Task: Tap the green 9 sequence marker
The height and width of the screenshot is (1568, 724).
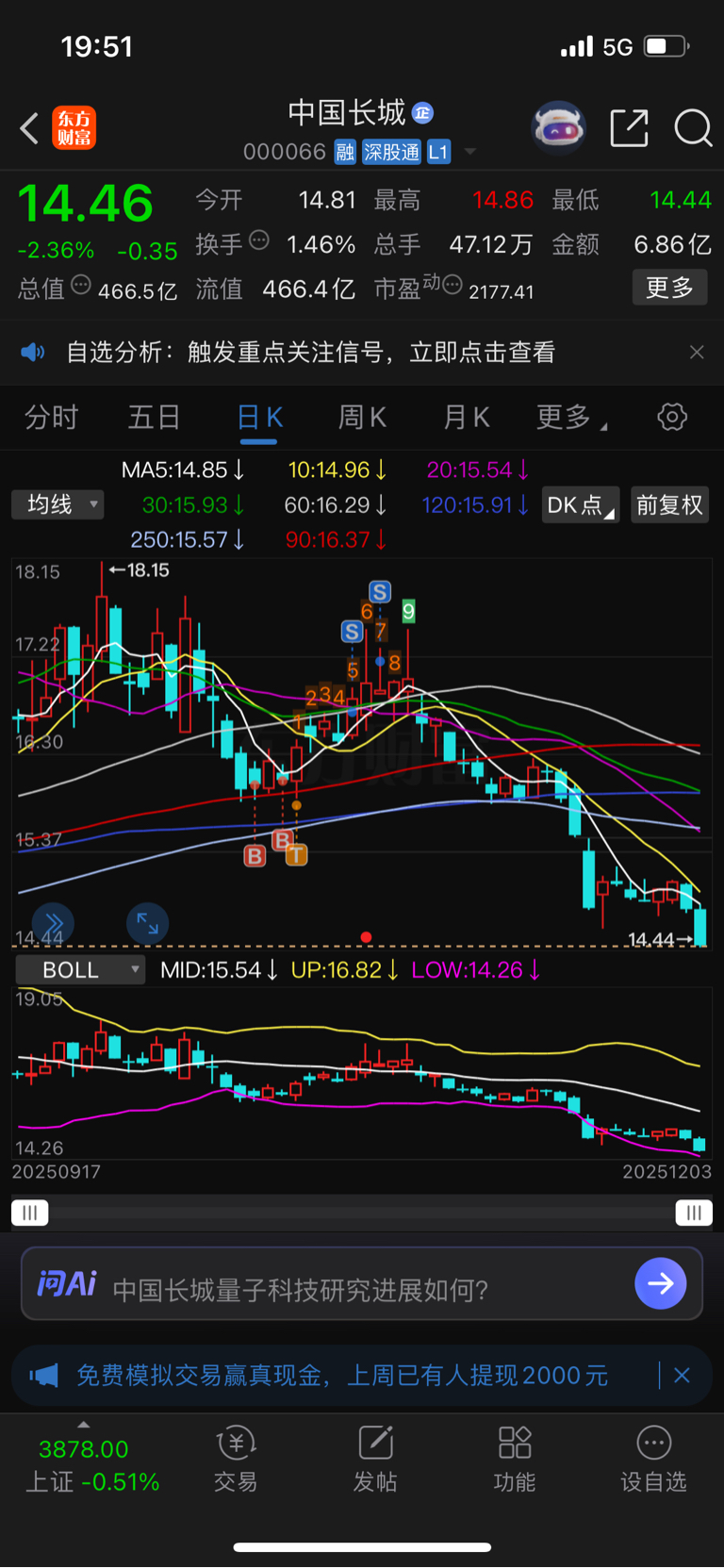Action: (x=408, y=612)
